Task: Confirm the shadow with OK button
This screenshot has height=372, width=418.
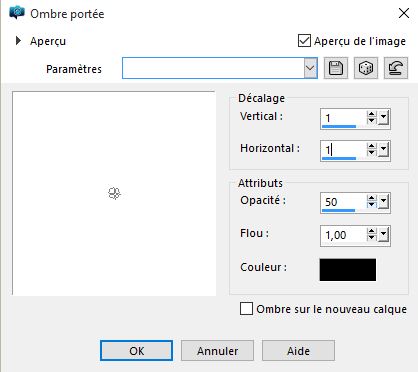Action: pos(136,351)
